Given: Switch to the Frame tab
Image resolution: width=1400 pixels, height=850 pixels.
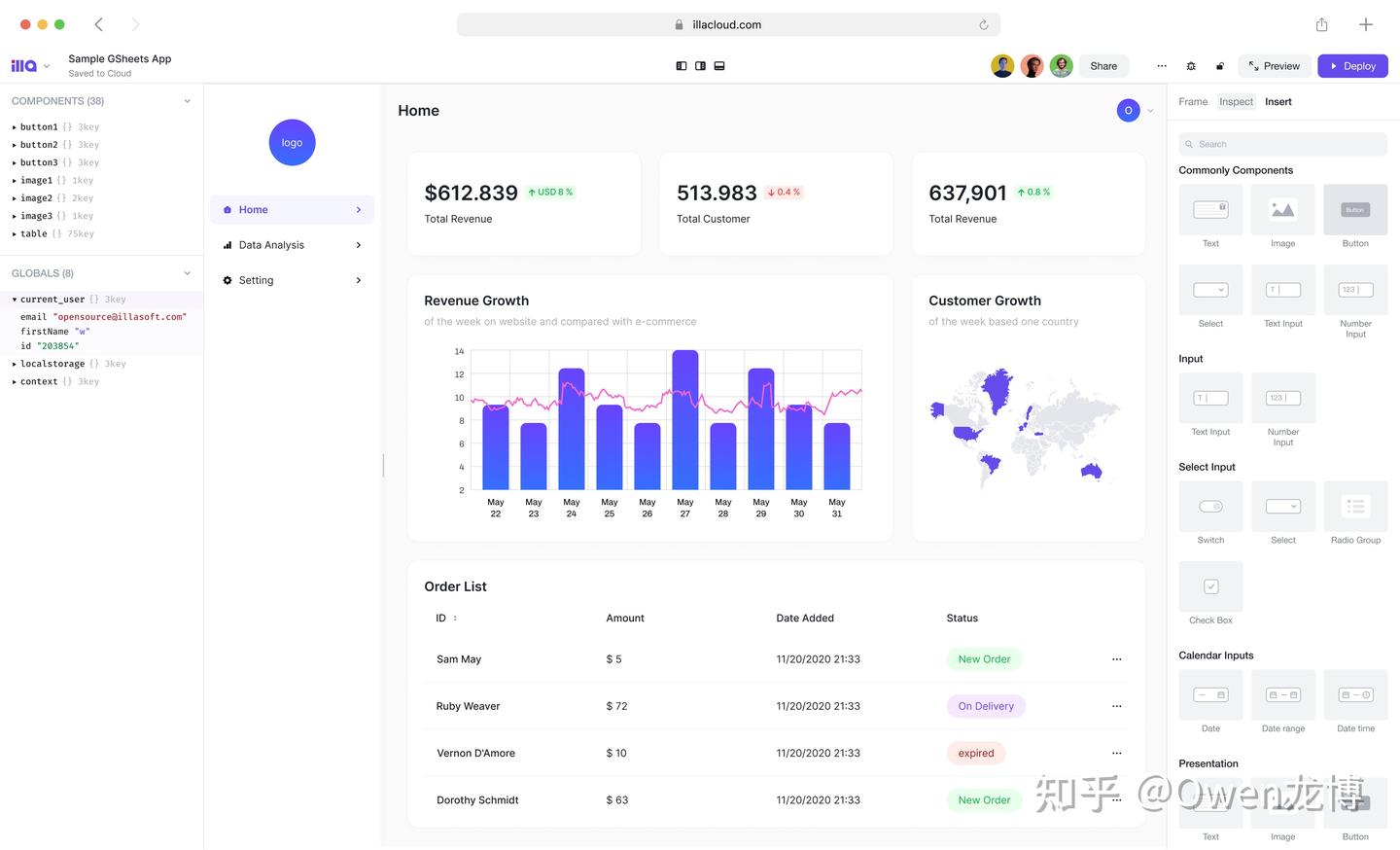Looking at the screenshot, I should [x=1193, y=101].
